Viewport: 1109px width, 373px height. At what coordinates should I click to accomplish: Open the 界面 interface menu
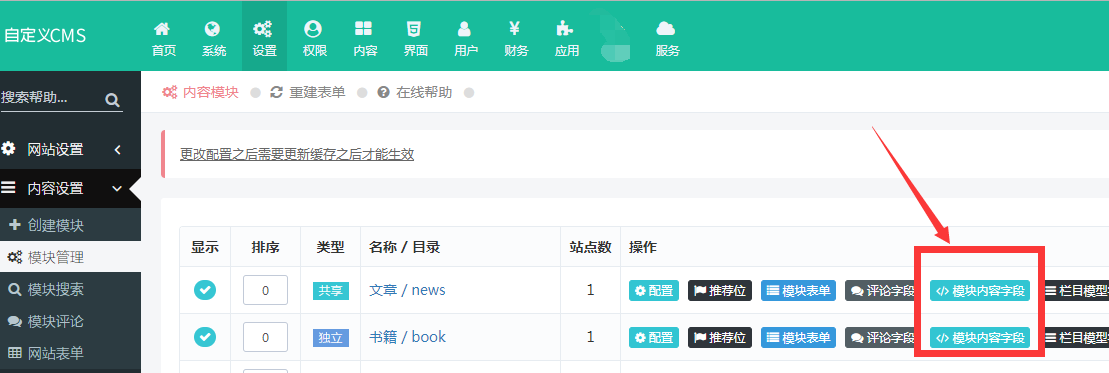pyautogui.click(x=415, y=39)
